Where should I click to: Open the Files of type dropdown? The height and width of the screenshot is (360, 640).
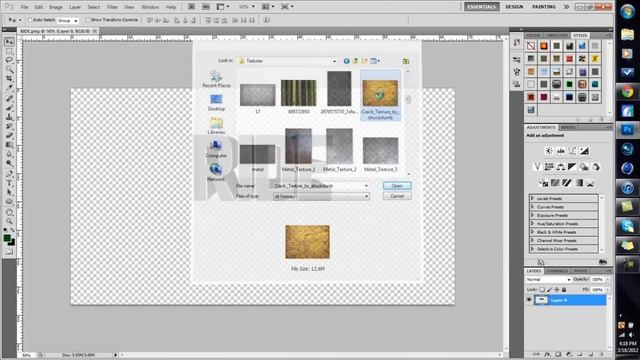[x=366, y=196]
